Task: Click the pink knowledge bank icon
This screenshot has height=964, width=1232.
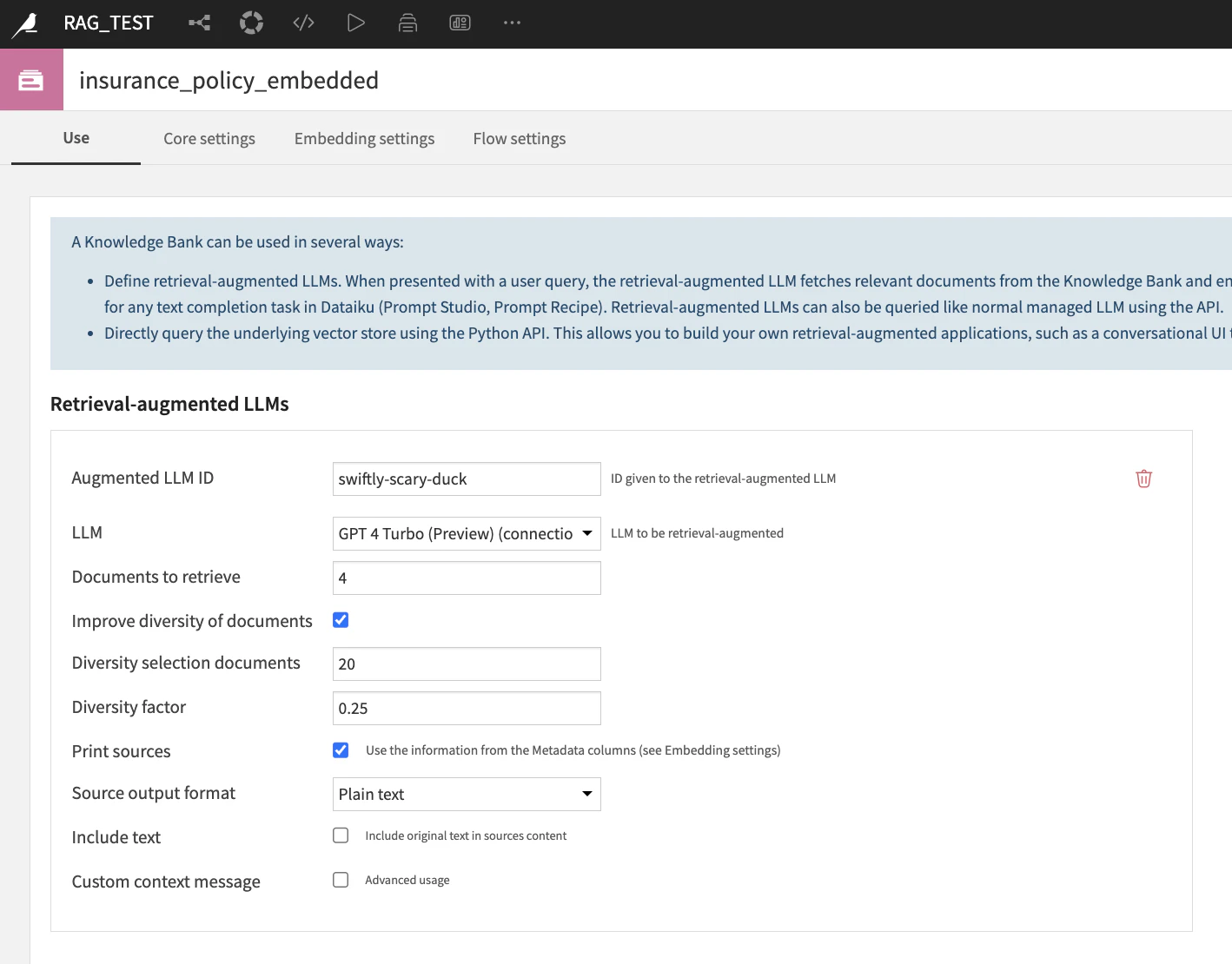Action: click(x=31, y=80)
